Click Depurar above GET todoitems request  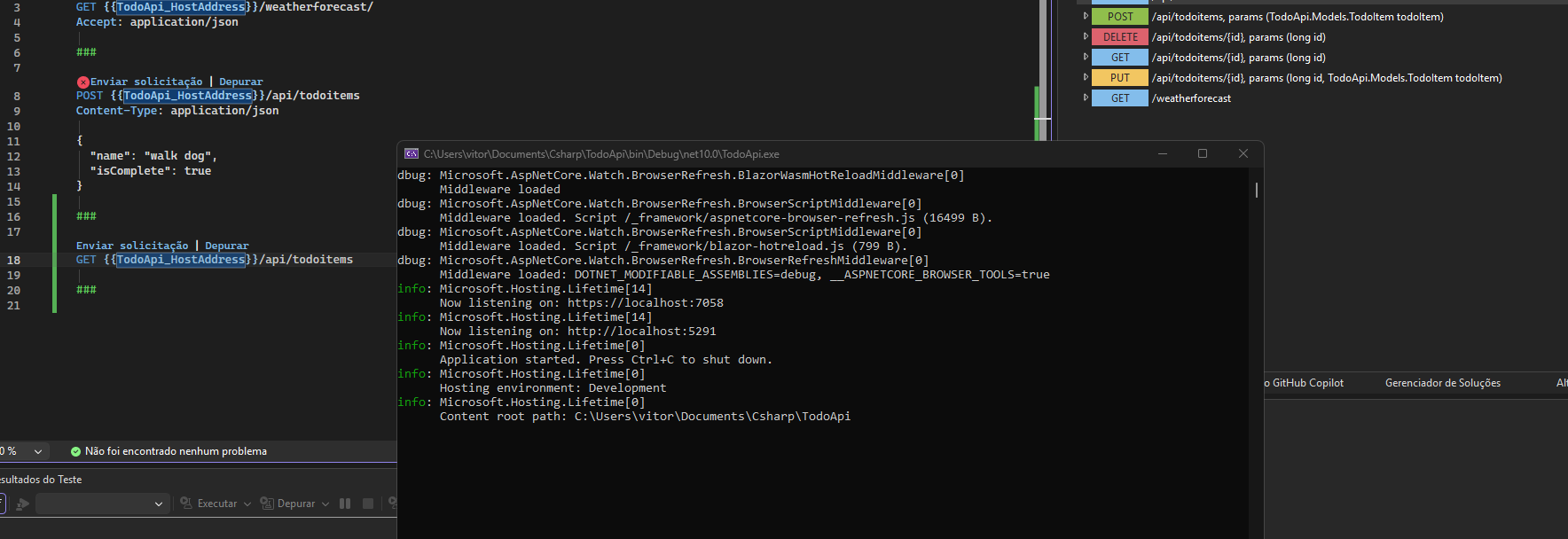coord(227,246)
